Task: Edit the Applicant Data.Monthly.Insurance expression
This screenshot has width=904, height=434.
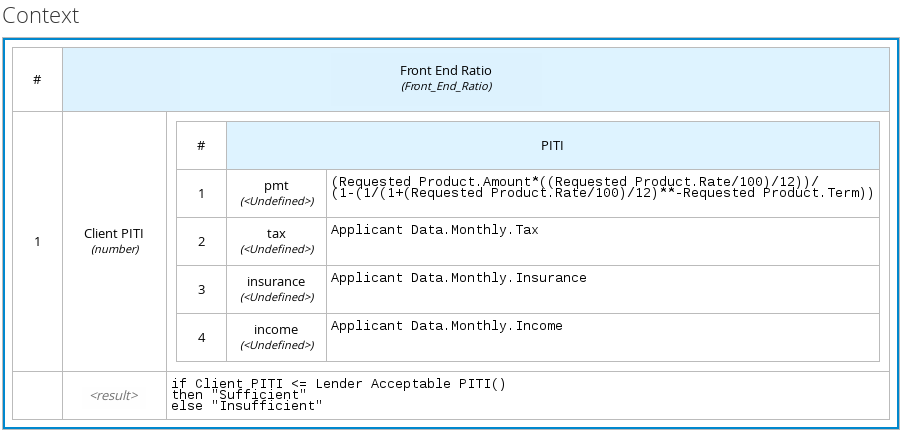Action: [602, 289]
